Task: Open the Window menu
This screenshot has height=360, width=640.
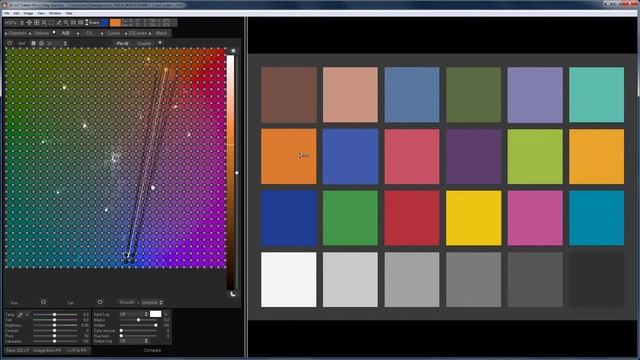Action: pos(55,13)
